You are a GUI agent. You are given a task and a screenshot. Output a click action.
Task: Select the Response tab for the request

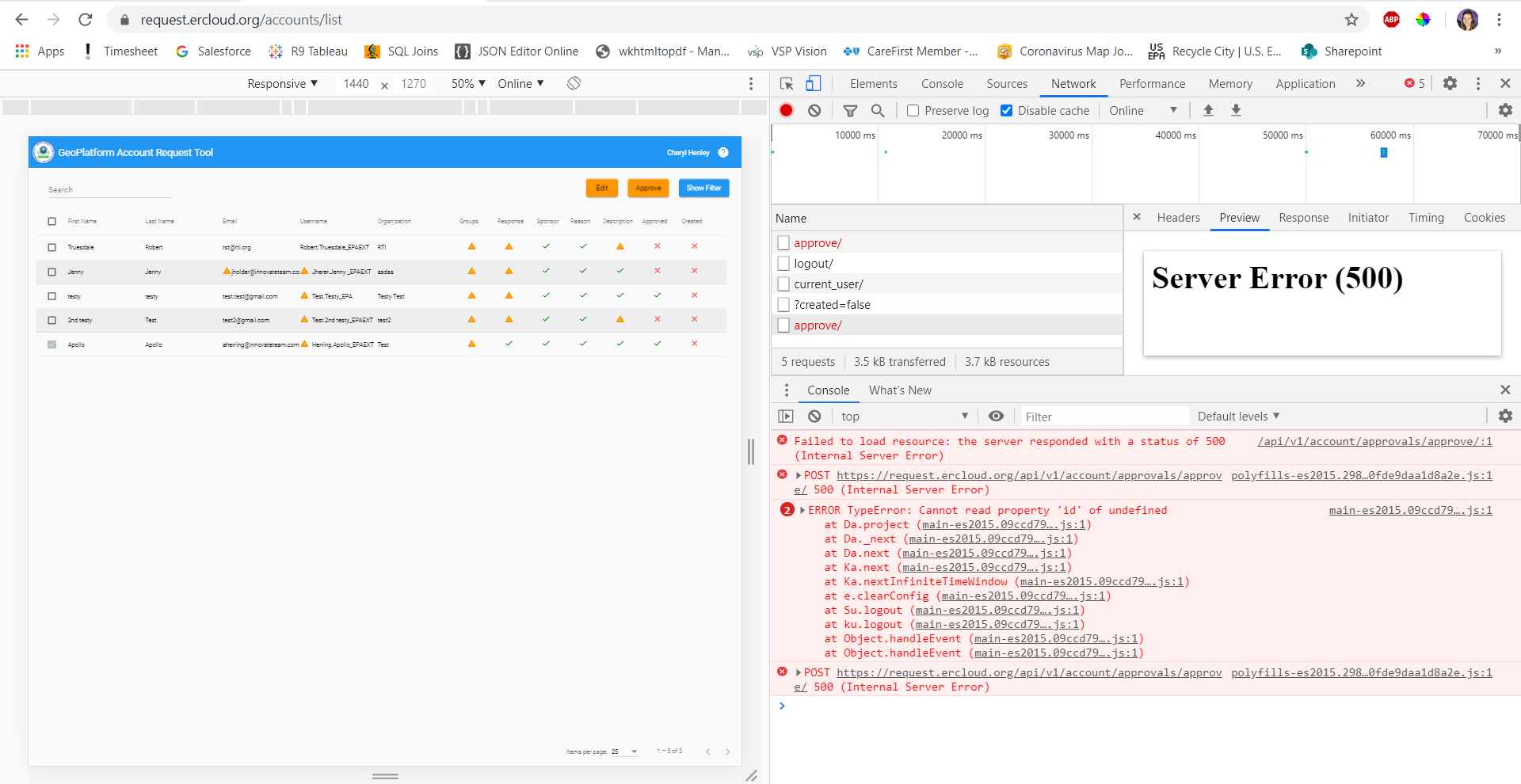1303,218
